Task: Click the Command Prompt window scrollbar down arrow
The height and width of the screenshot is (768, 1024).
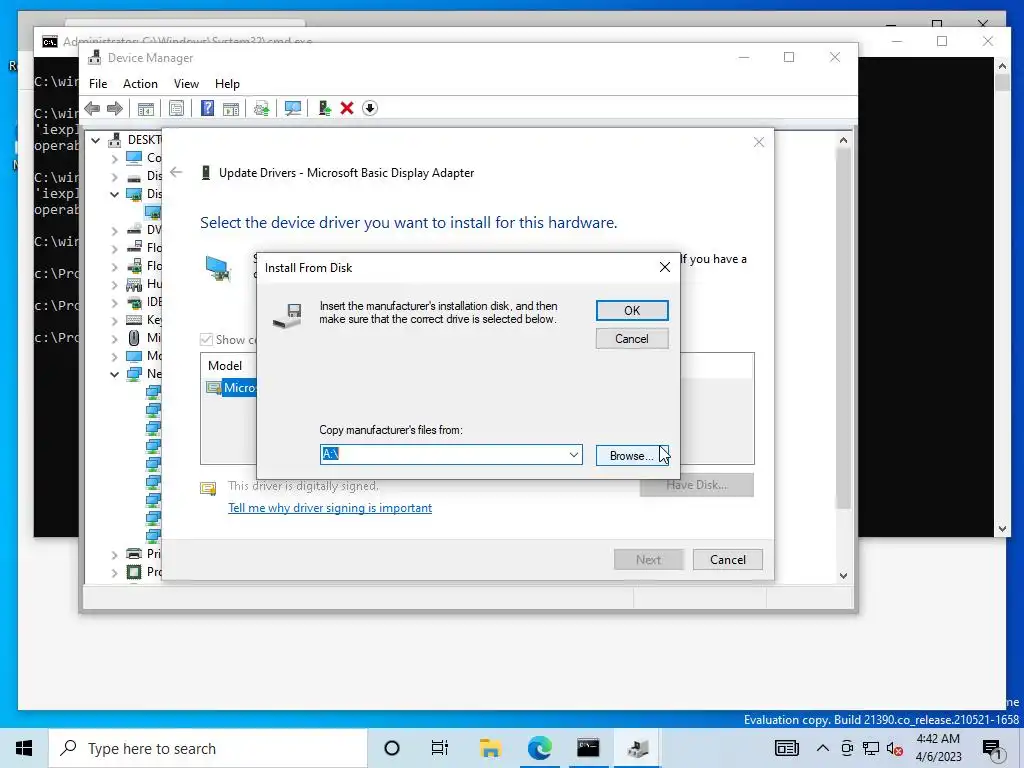Action: coord(1002,529)
